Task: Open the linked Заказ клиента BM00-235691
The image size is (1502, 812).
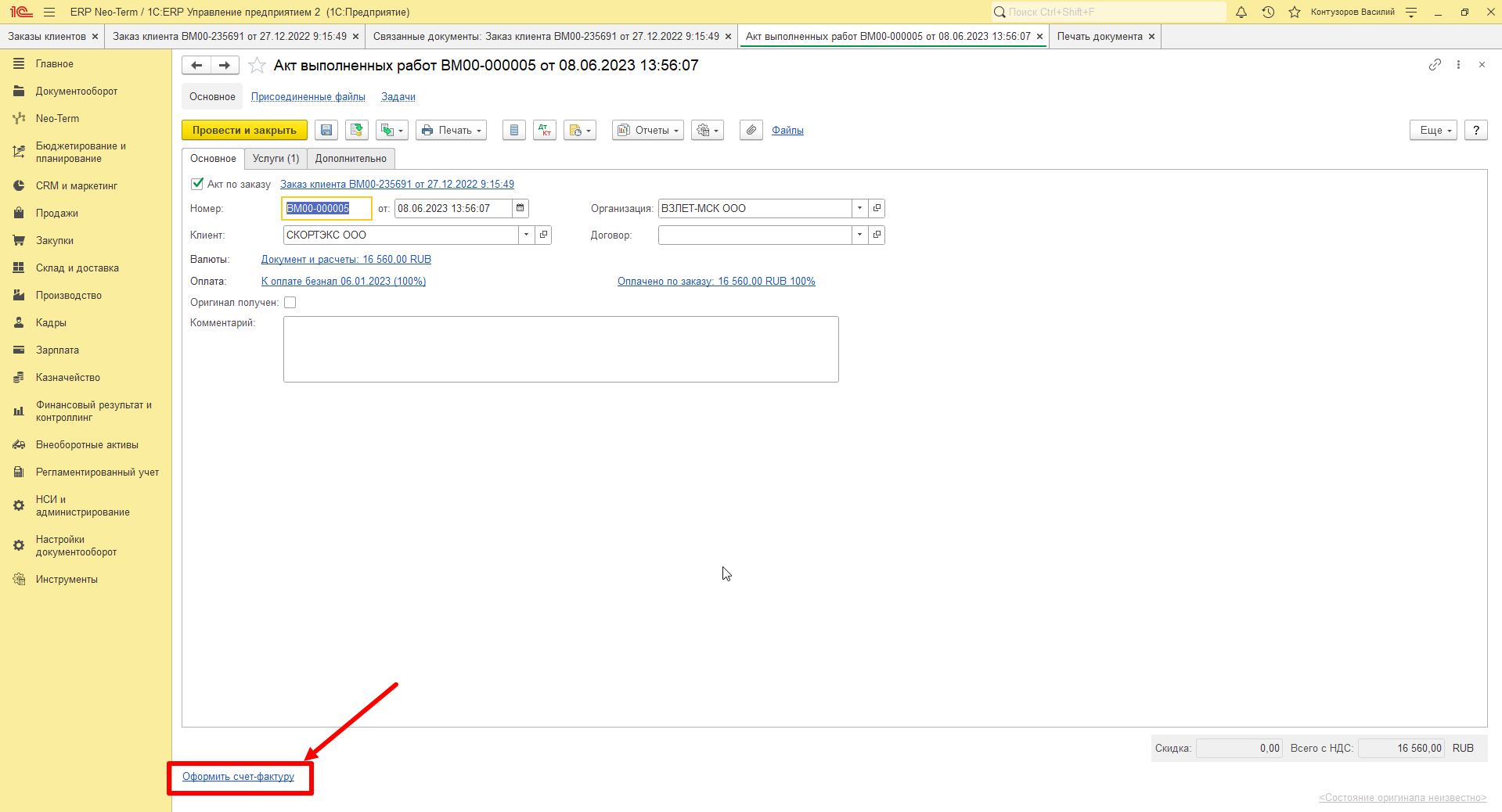Action: pos(397,185)
